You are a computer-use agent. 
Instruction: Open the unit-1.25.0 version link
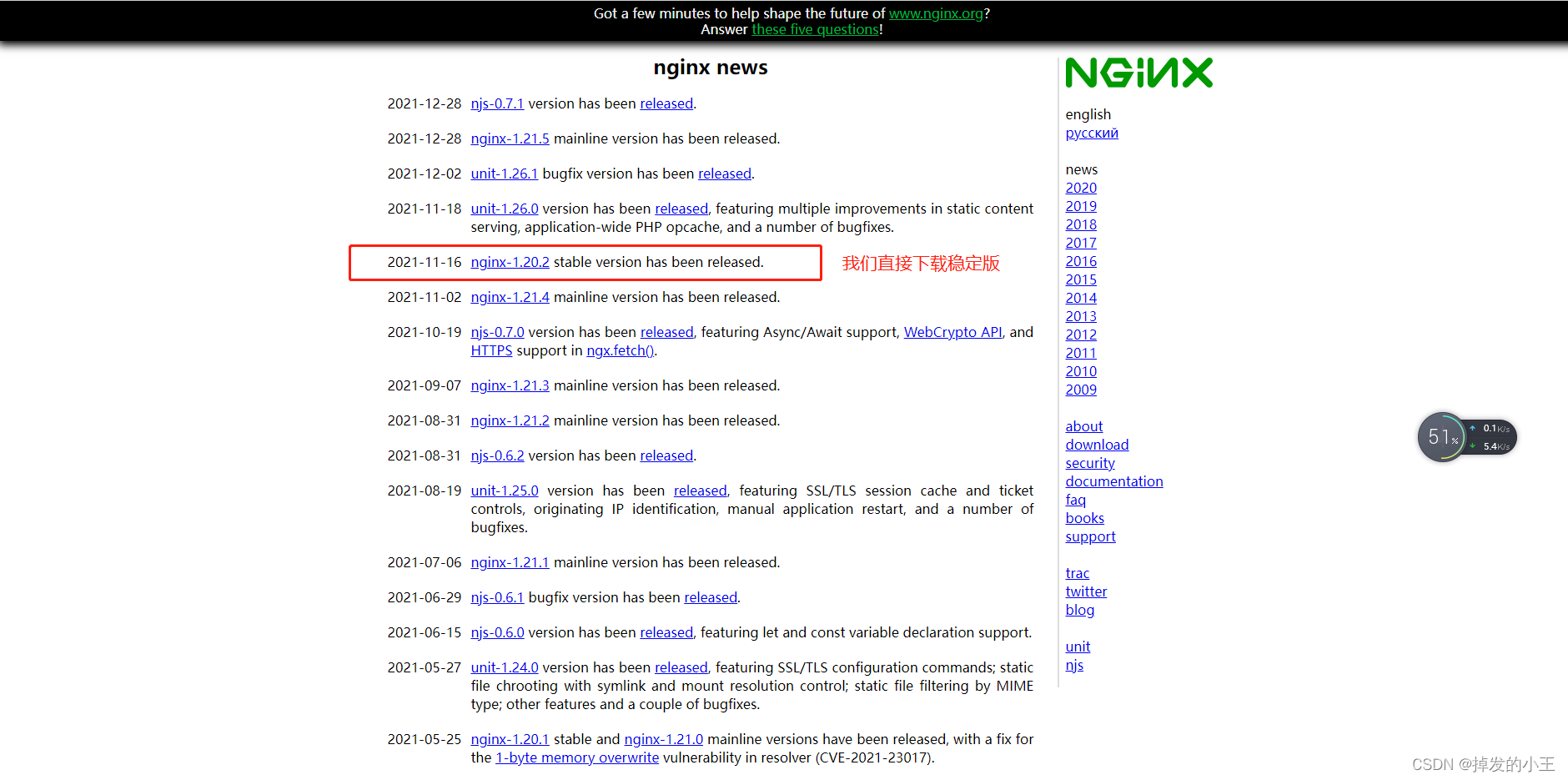(x=505, y=491)
